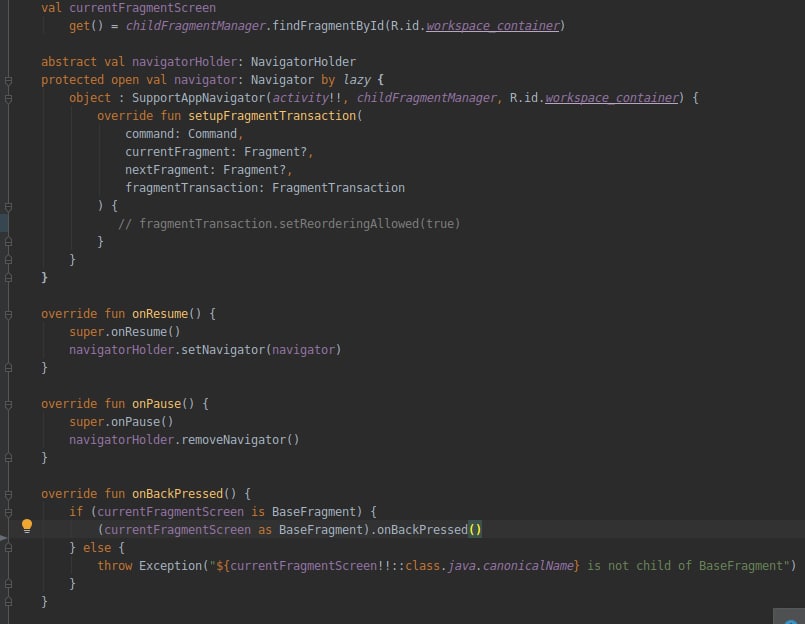Click the activity!! argument

(306, 98)
